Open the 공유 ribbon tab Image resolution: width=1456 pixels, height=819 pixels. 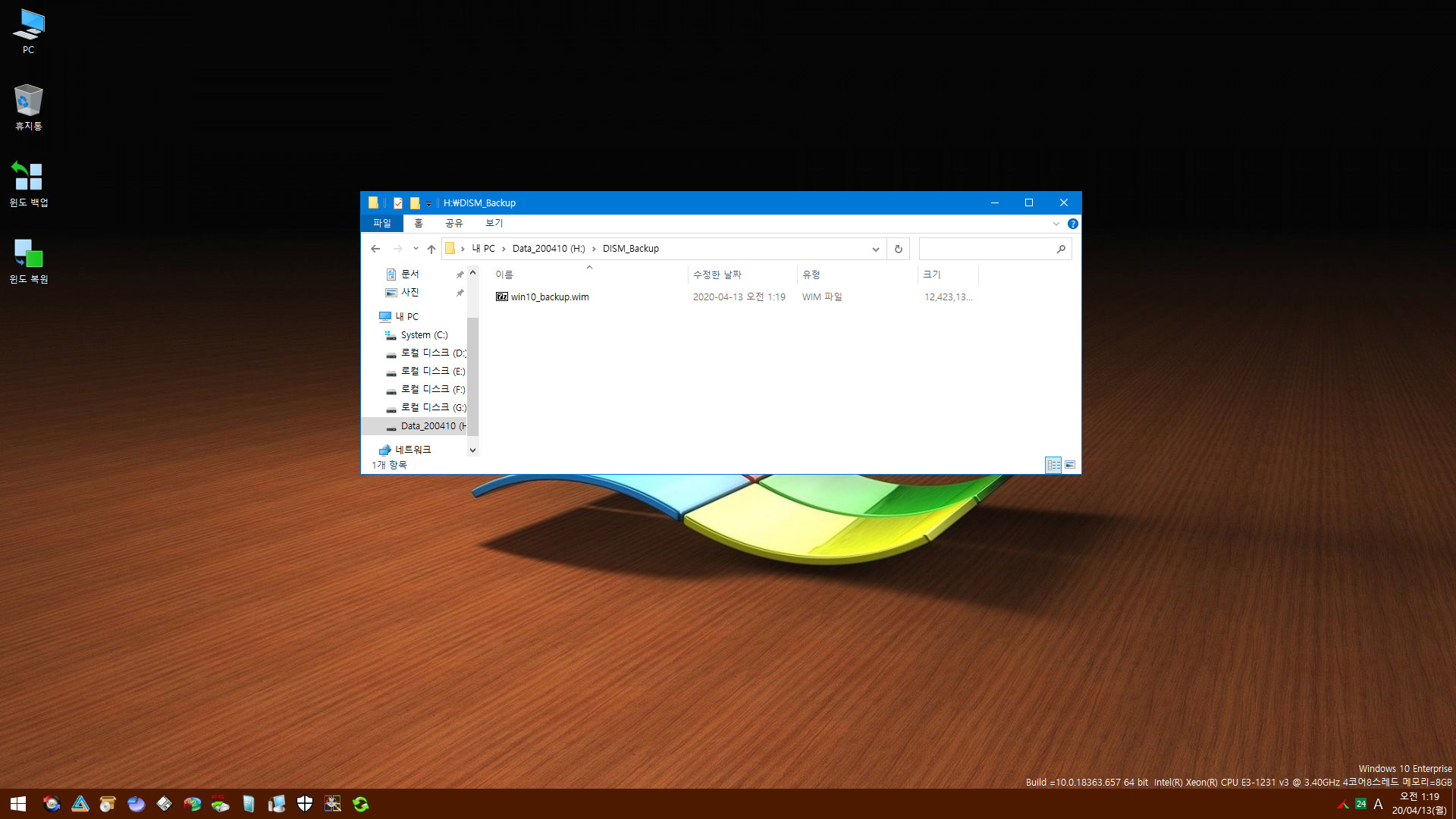point(454,223)
